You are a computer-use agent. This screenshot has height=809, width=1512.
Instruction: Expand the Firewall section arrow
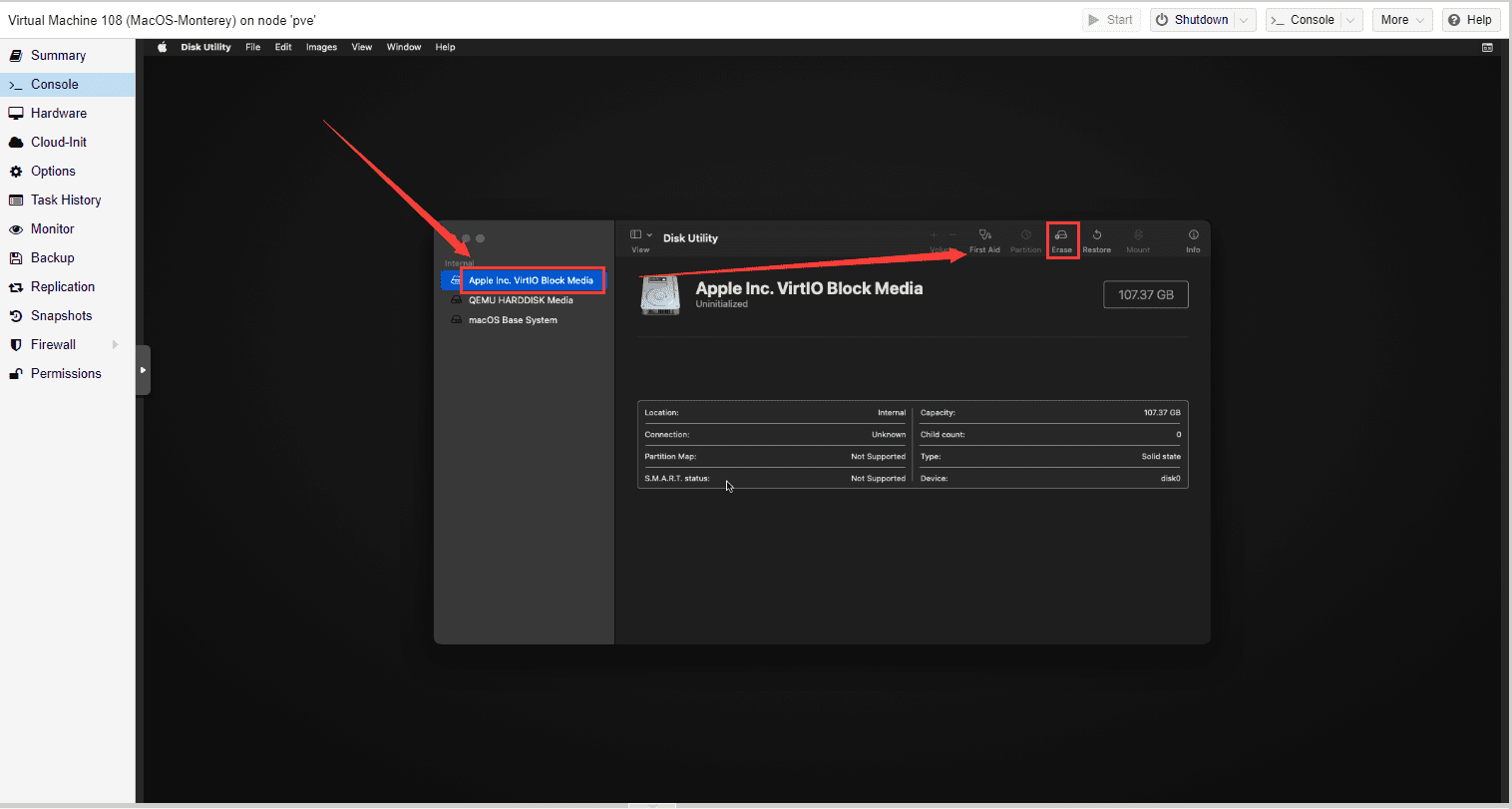(116, 344)
